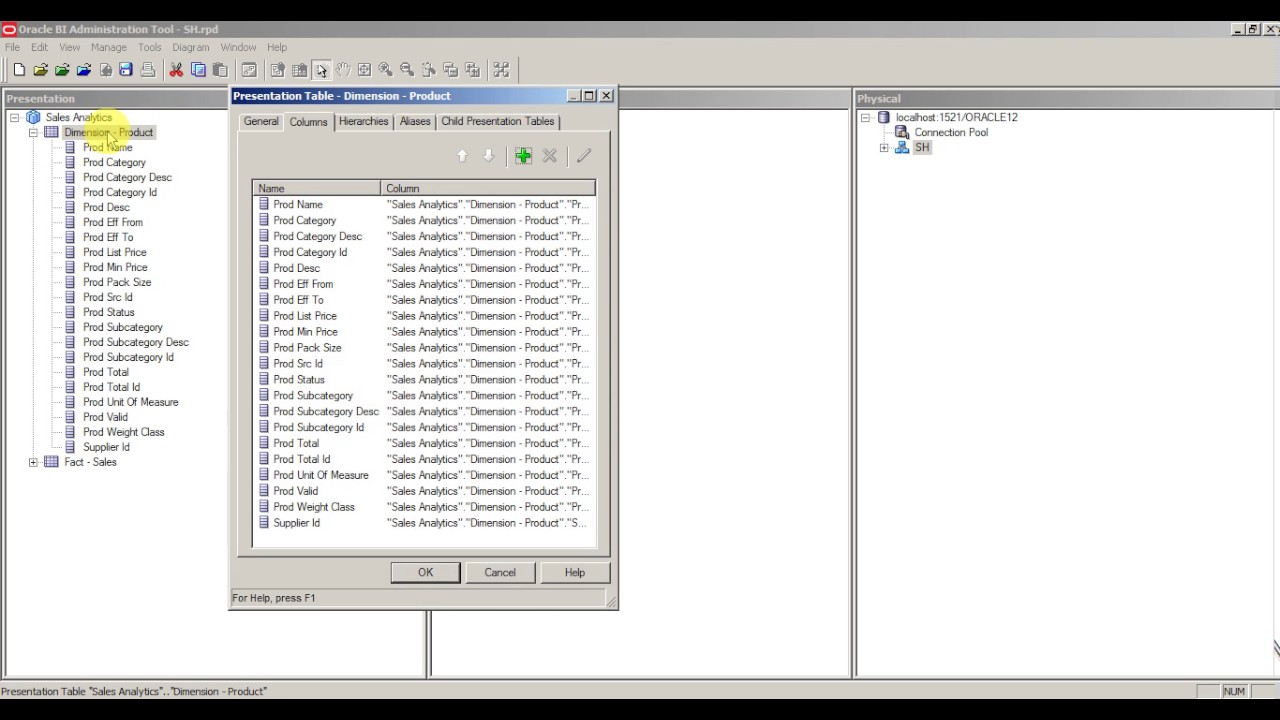Screen dimensions: 1280x720
Task: Click the blue open folder toolbar icon
Action: 84,70
